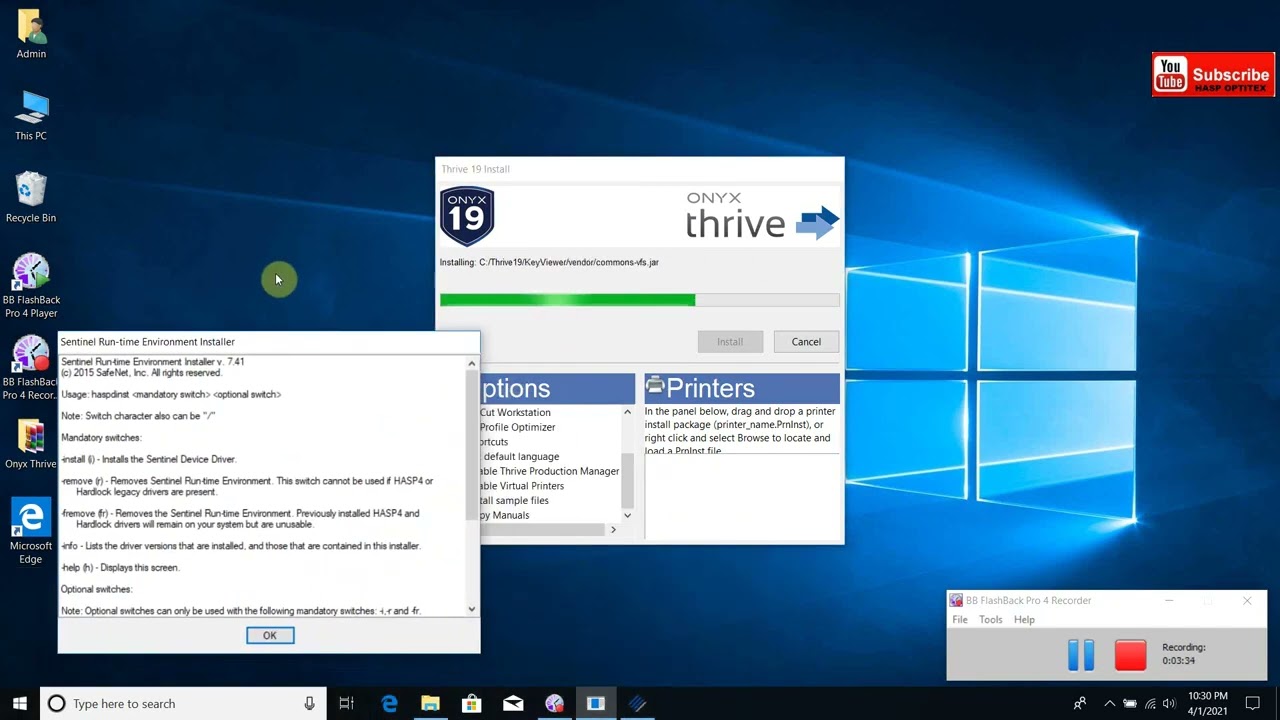Screen dimensions: 1280x720
Task: Click the Windows Start button
Action: [20, 704]
